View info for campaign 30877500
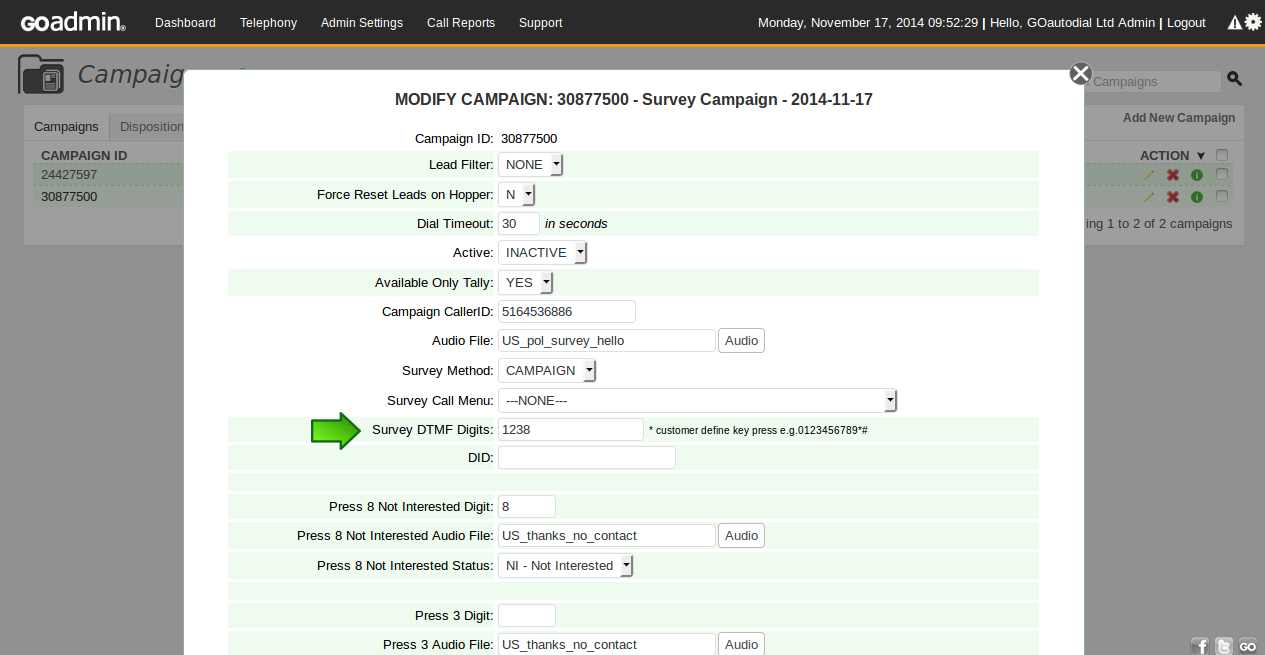 pos(1196,197)
